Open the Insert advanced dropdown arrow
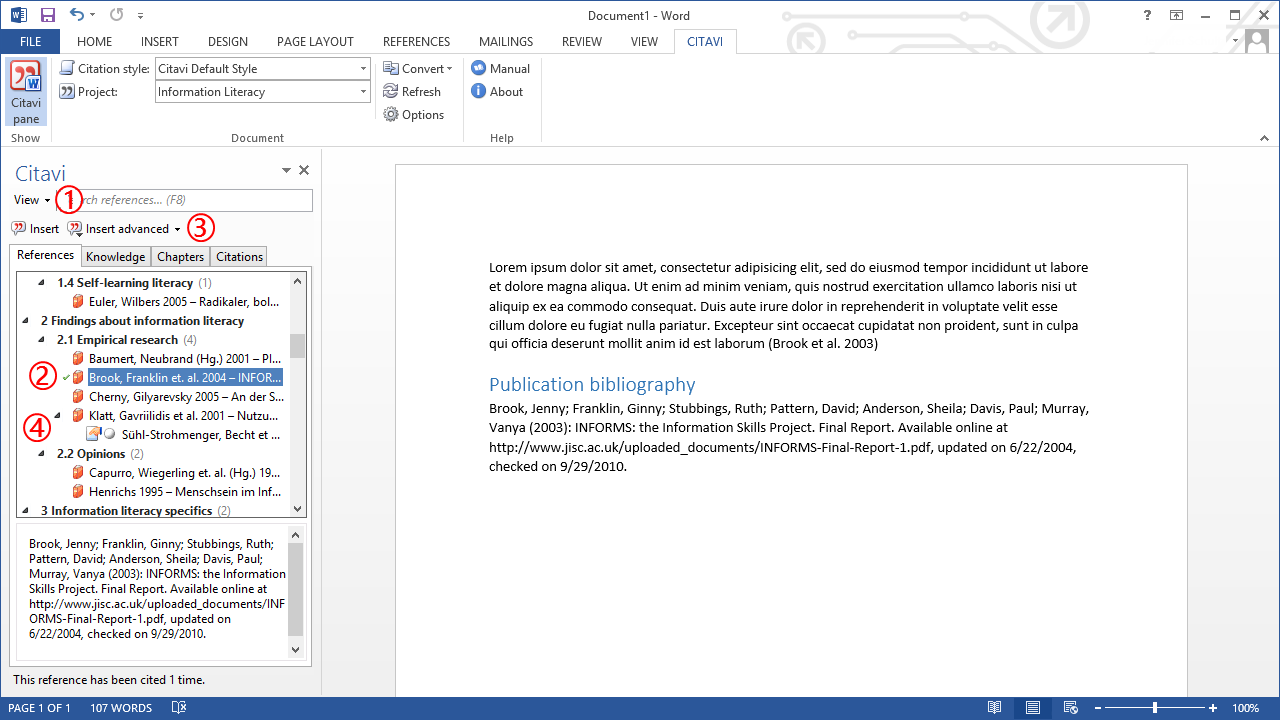Screen dimensions: 1280x720 pos(178,230)
